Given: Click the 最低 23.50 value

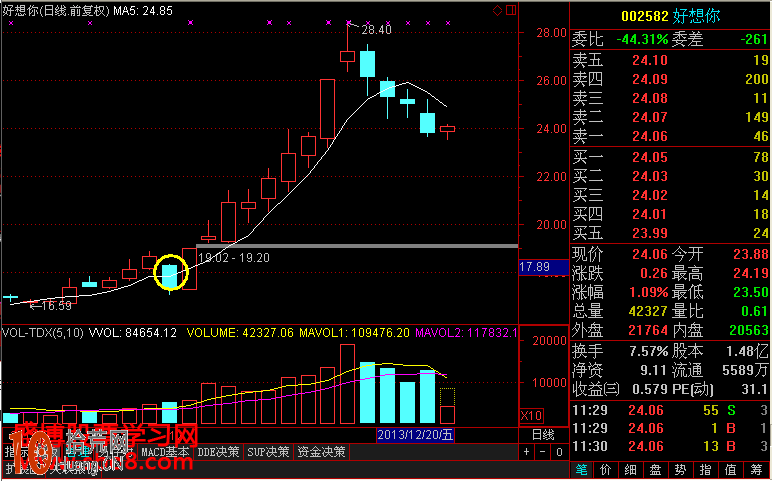Looking at the screenshot, I should [751, 292].
